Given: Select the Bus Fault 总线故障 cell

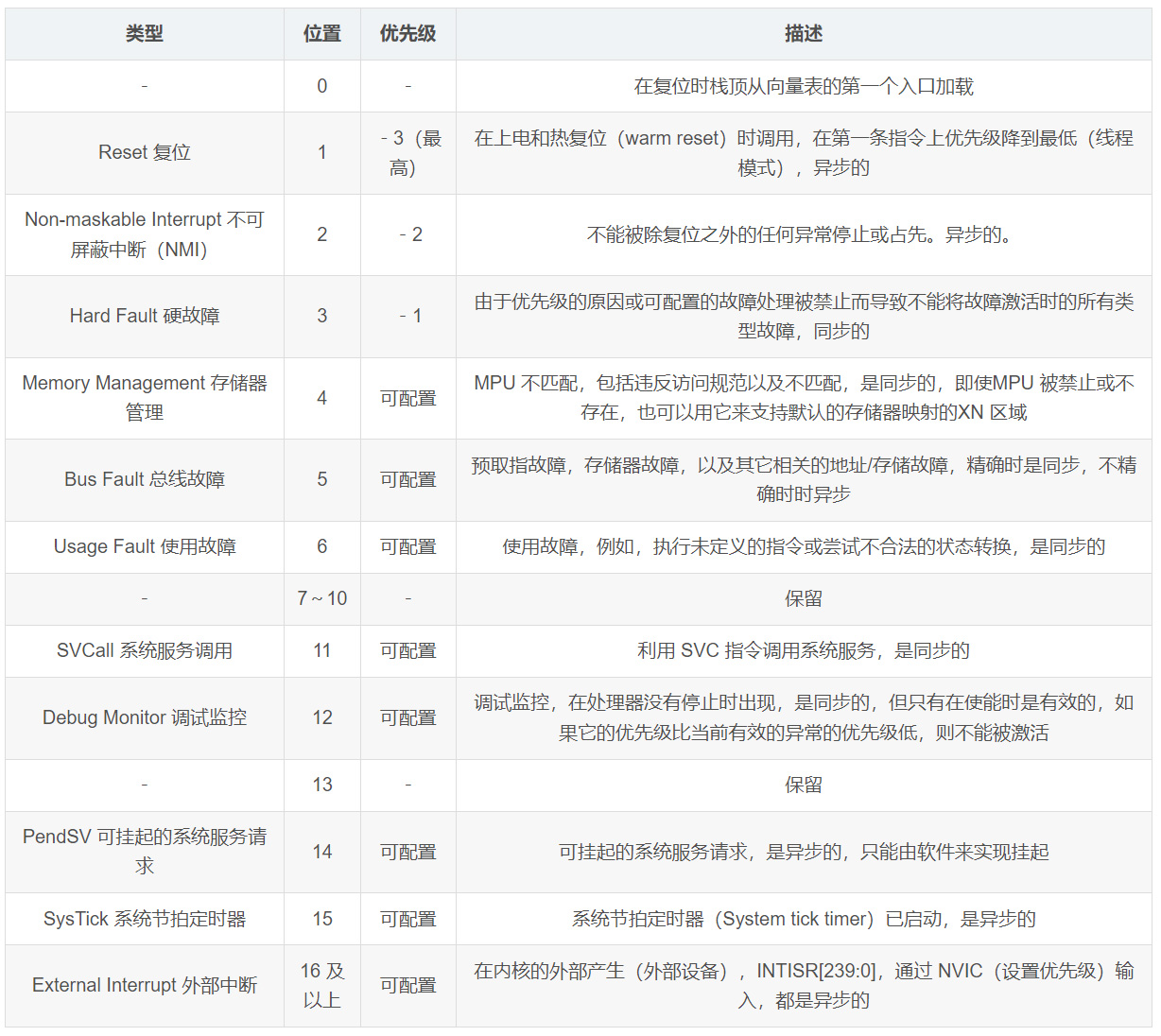Looking at the screenshot, I should tap(145, 480).
